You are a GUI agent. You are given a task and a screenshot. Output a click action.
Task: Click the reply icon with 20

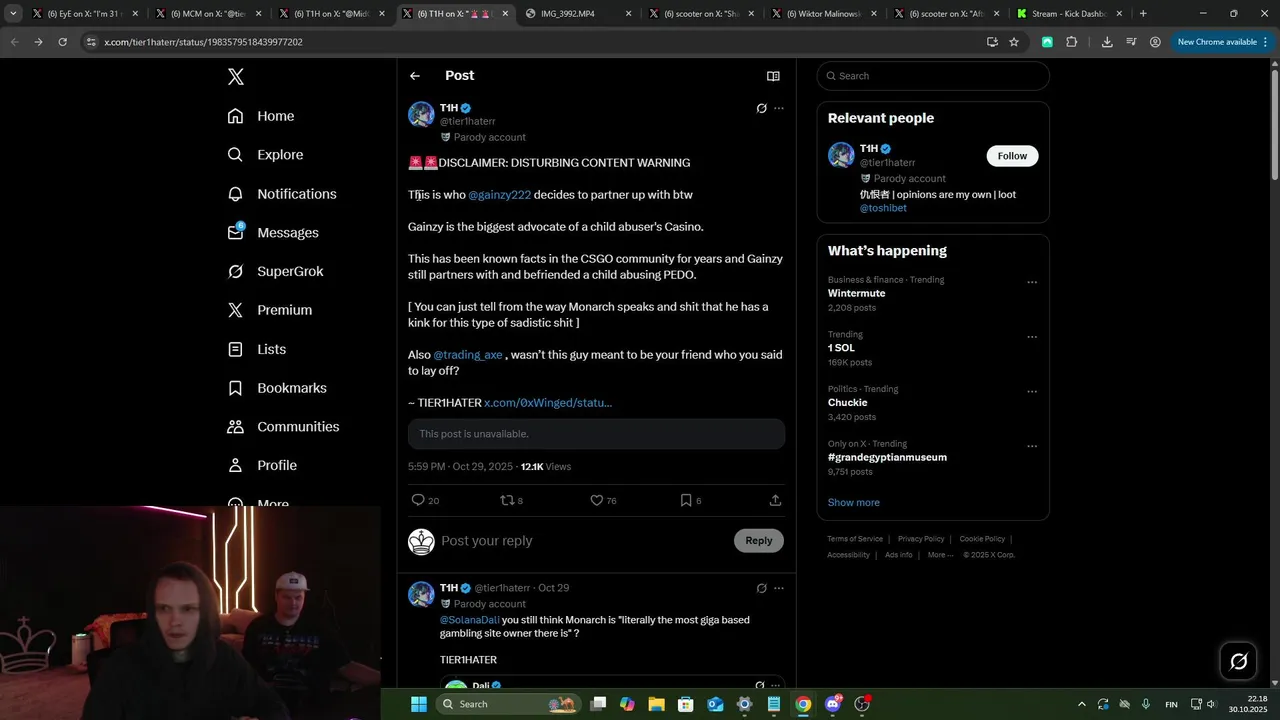point(418,500)
